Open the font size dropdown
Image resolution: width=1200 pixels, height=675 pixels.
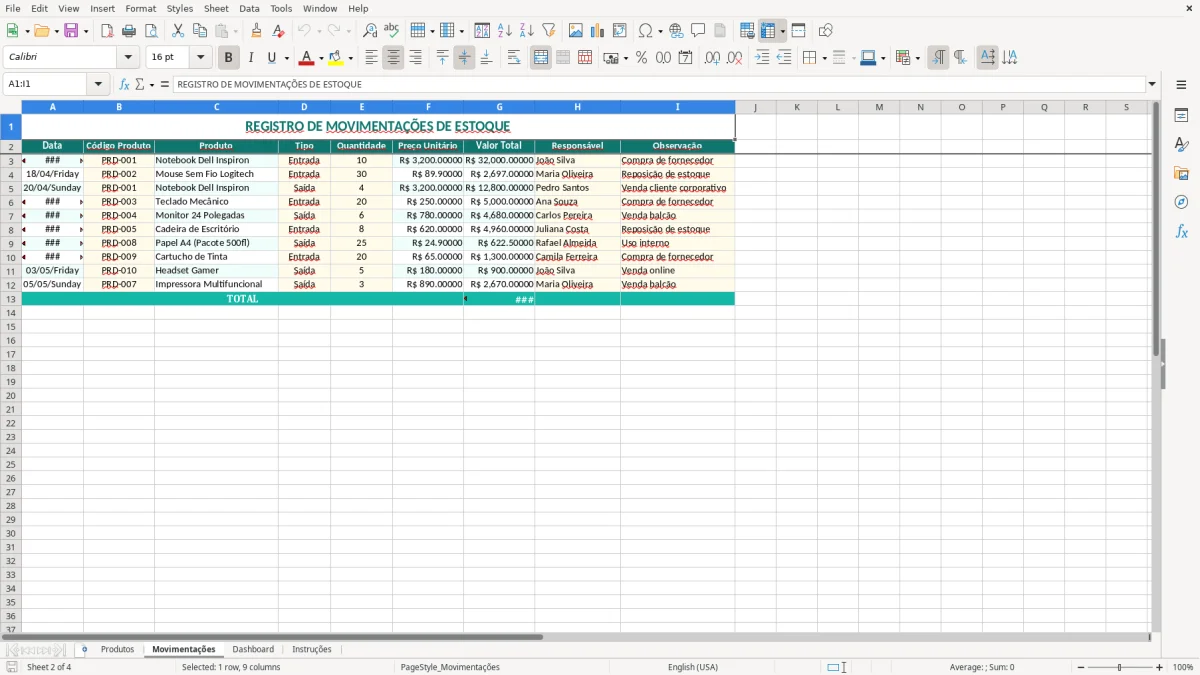200,58
